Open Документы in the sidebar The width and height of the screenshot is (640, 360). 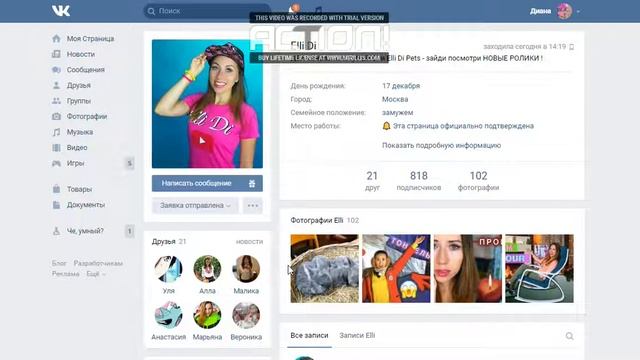(86, 205)
